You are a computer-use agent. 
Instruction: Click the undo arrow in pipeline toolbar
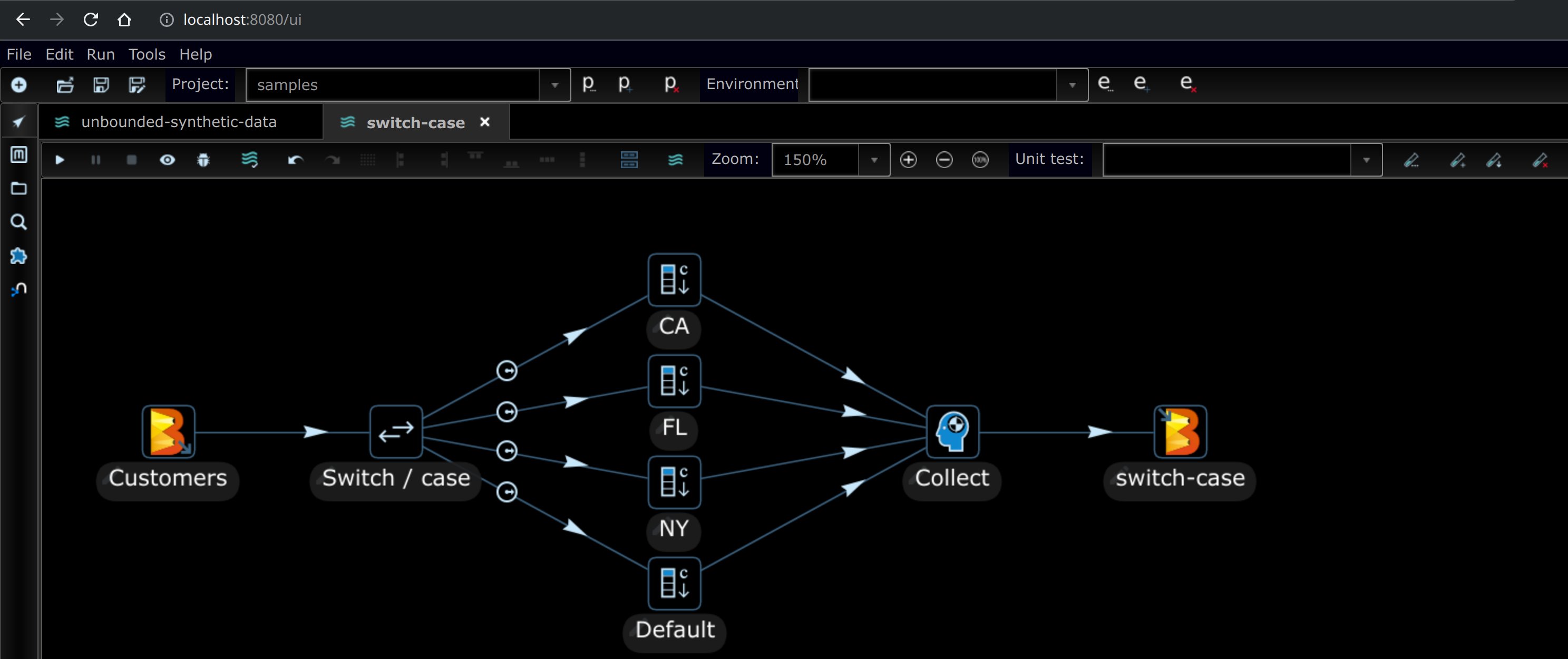tap(295, 160)
